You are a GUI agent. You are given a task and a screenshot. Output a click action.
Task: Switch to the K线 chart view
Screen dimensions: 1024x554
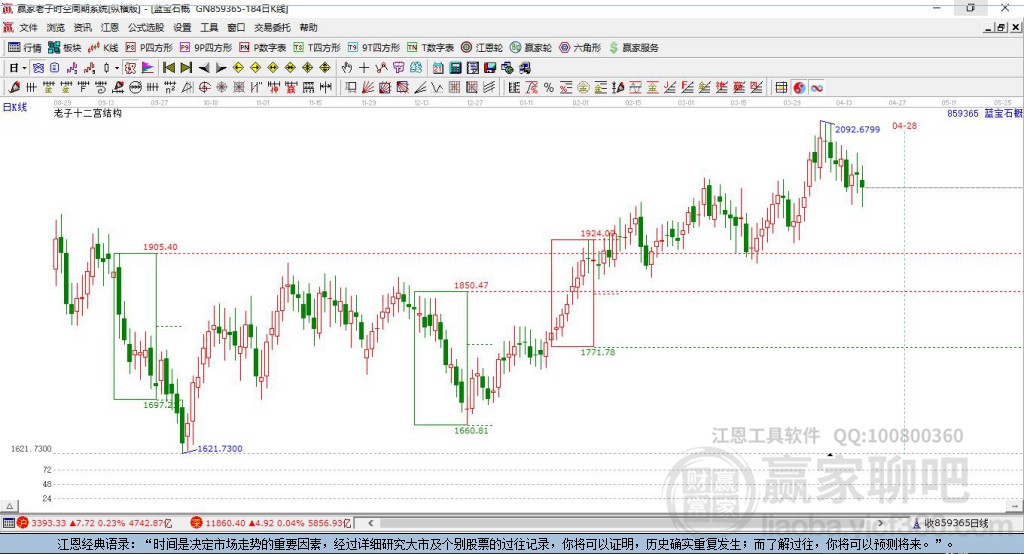click(x=103, y=48)
